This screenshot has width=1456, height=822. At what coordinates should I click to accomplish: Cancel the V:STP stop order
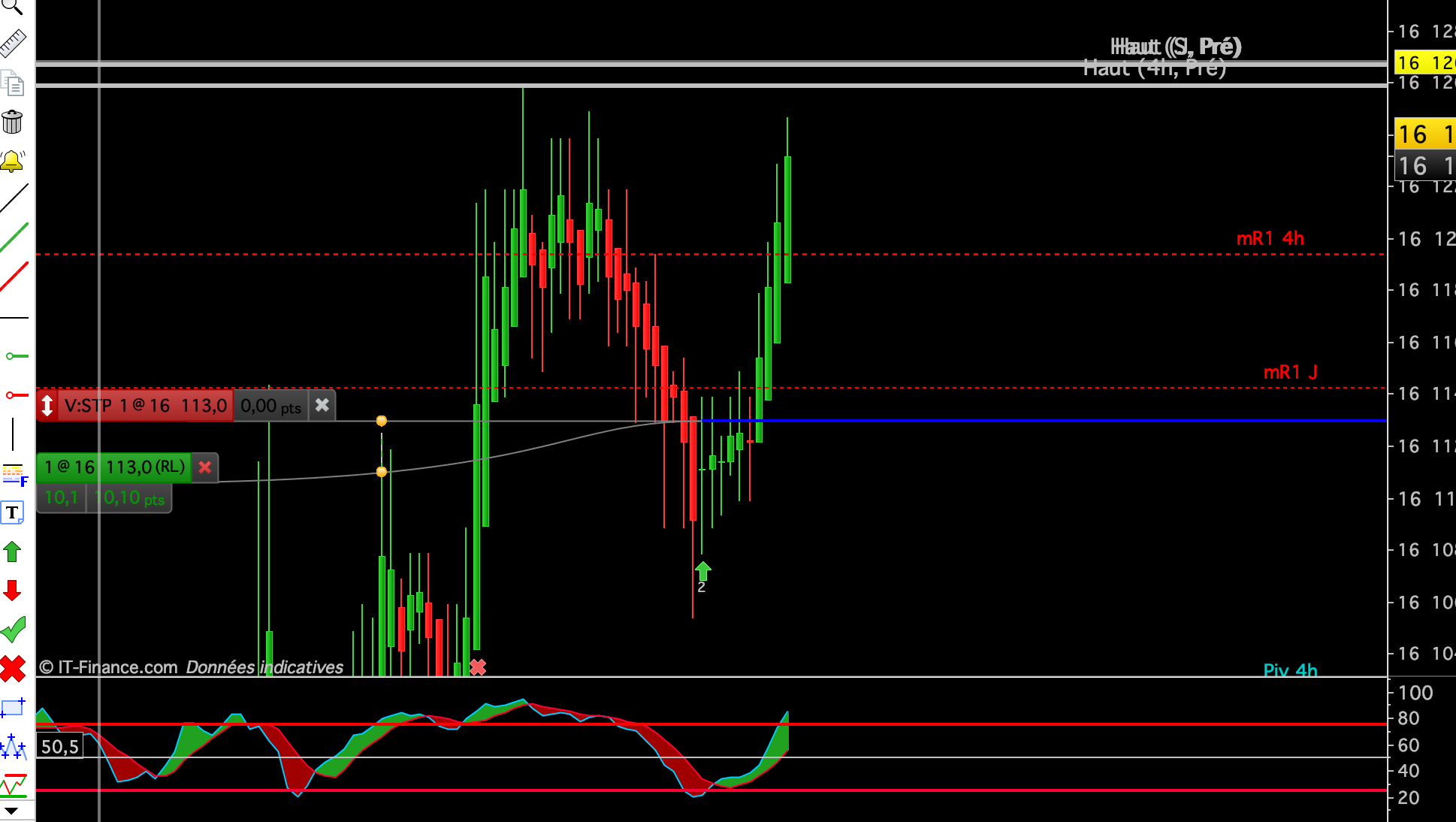[x=322, y=406]
